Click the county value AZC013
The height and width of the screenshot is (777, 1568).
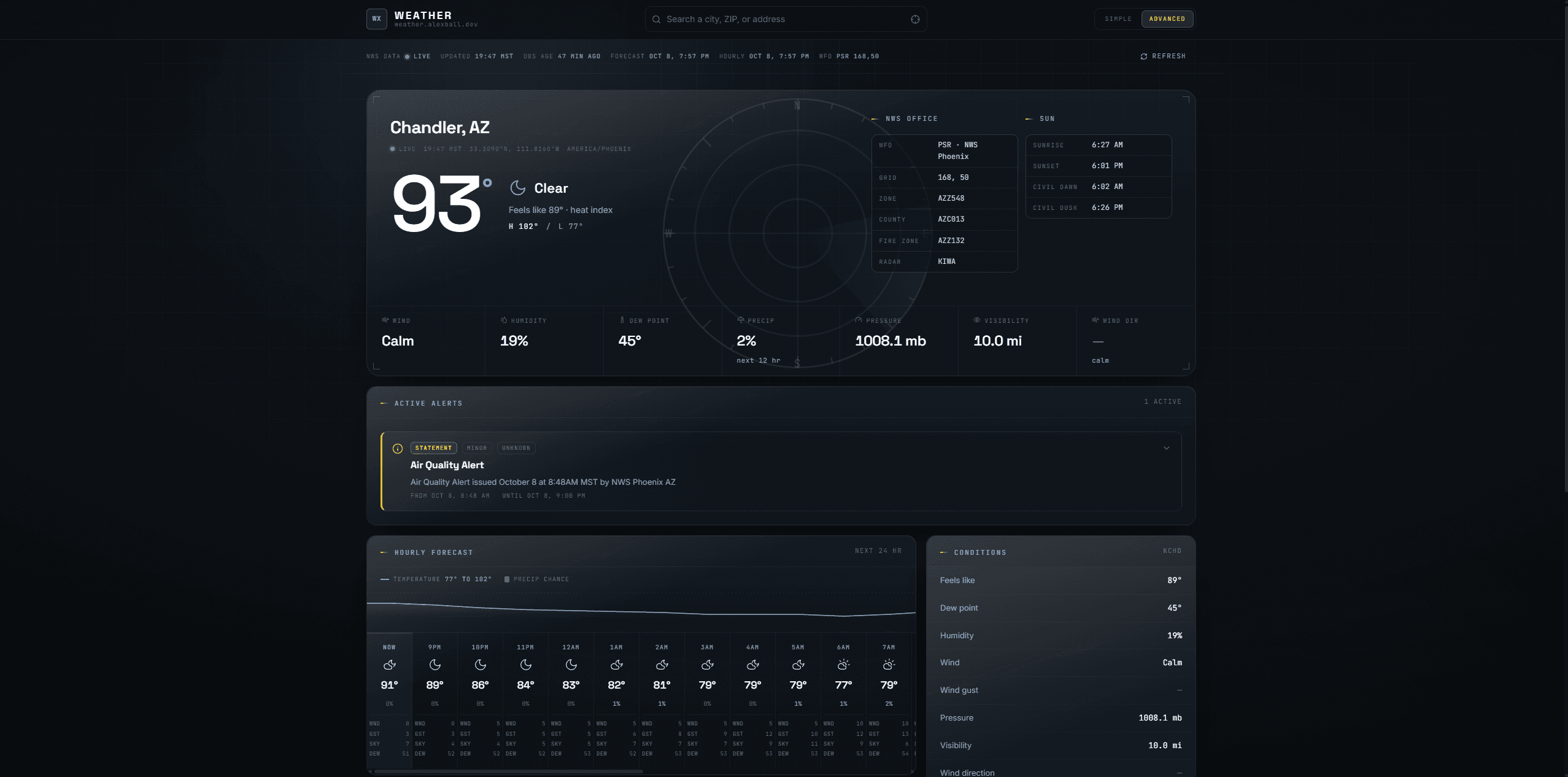(951, 219)
